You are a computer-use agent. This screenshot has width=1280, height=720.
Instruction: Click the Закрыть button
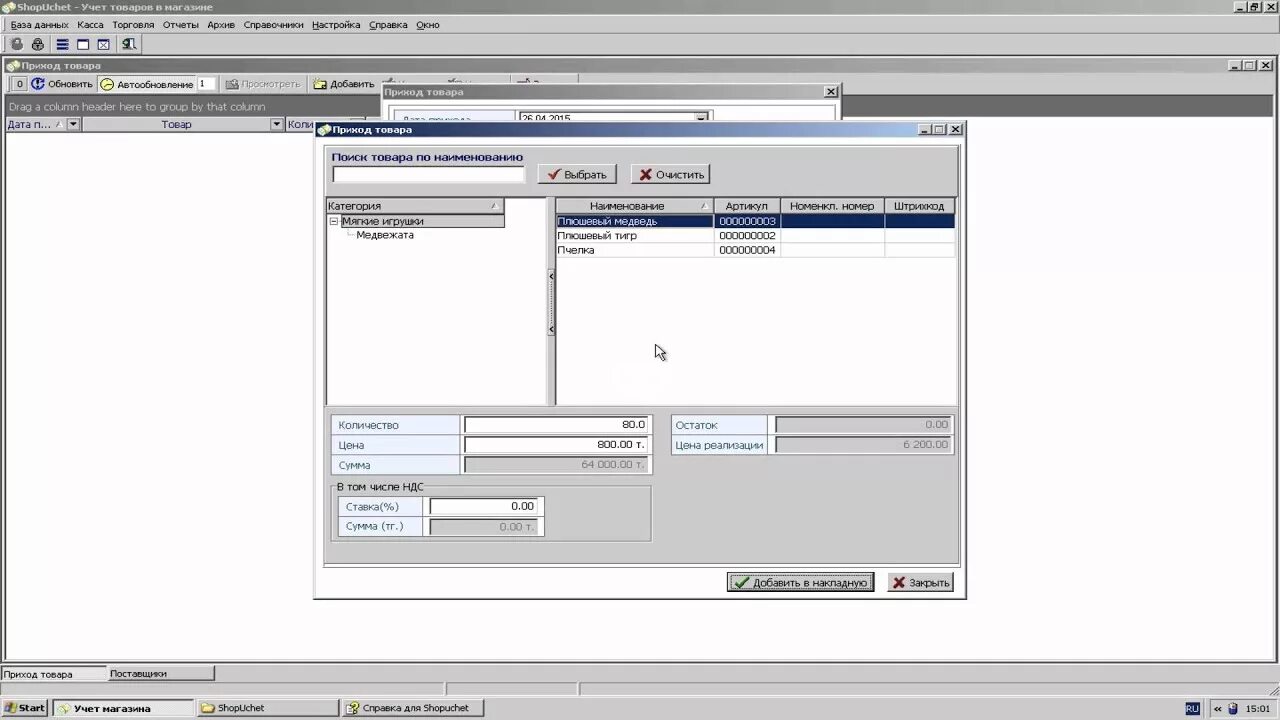921,582
